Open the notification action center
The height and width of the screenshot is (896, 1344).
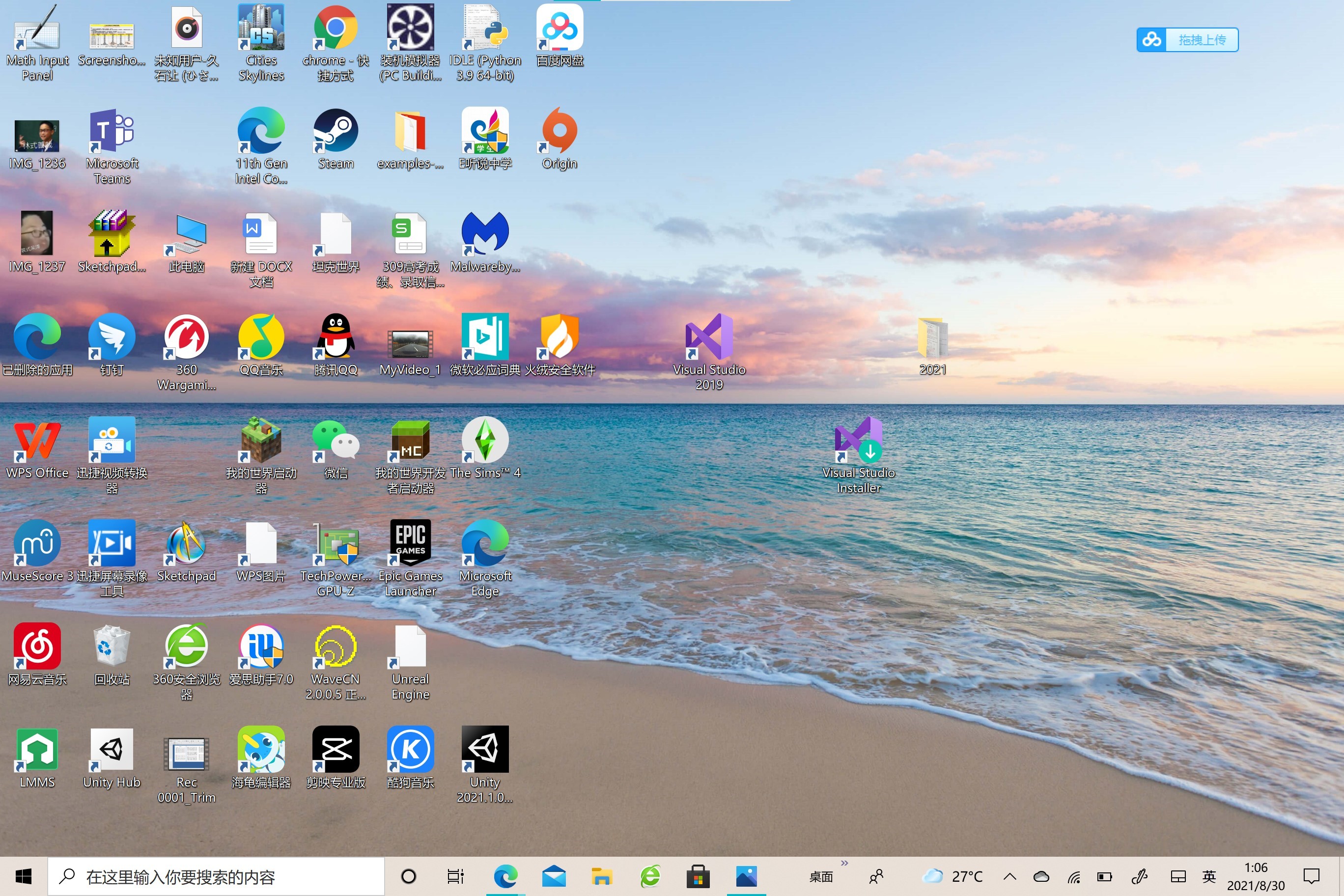1311,876
